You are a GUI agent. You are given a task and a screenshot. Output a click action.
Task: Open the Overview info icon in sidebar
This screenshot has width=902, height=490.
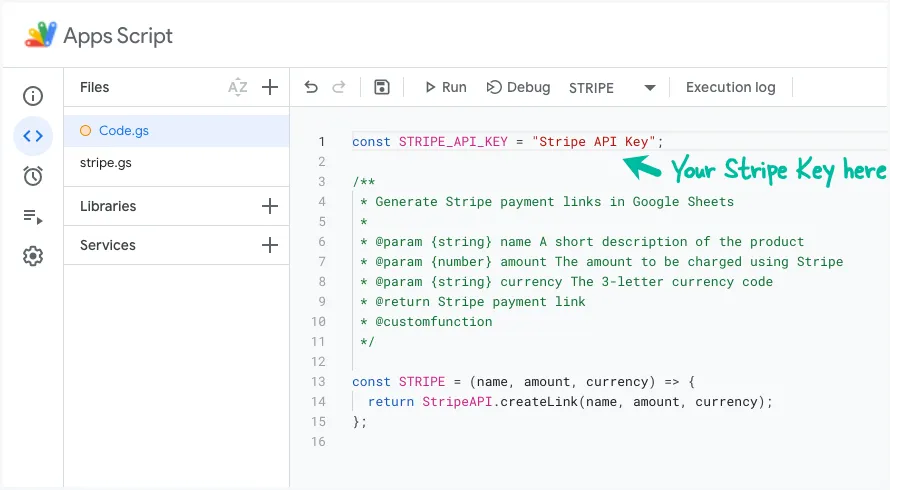33,95
